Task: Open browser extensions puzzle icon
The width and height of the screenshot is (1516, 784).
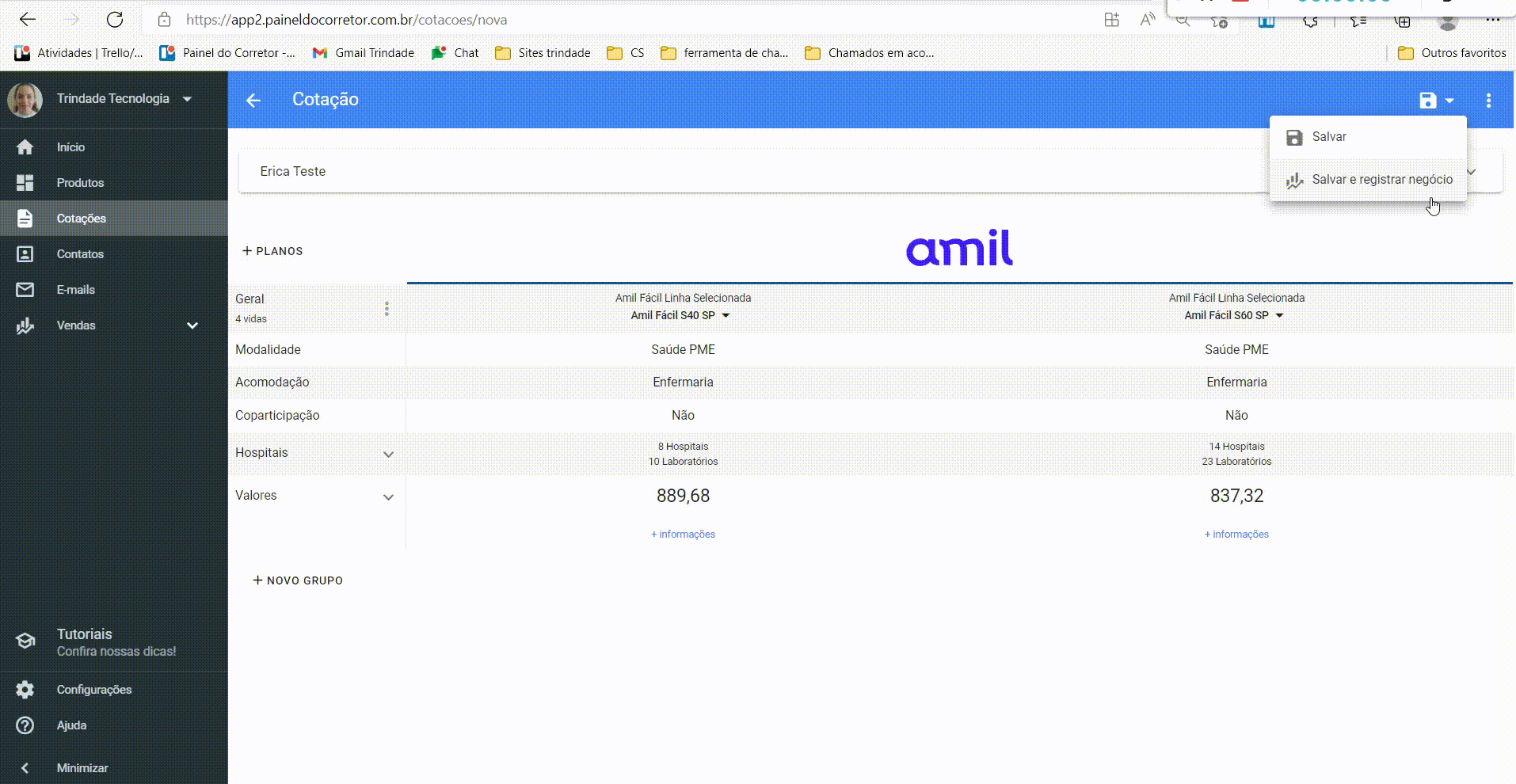Action: pyautogui.click(x=1311, y=21)
